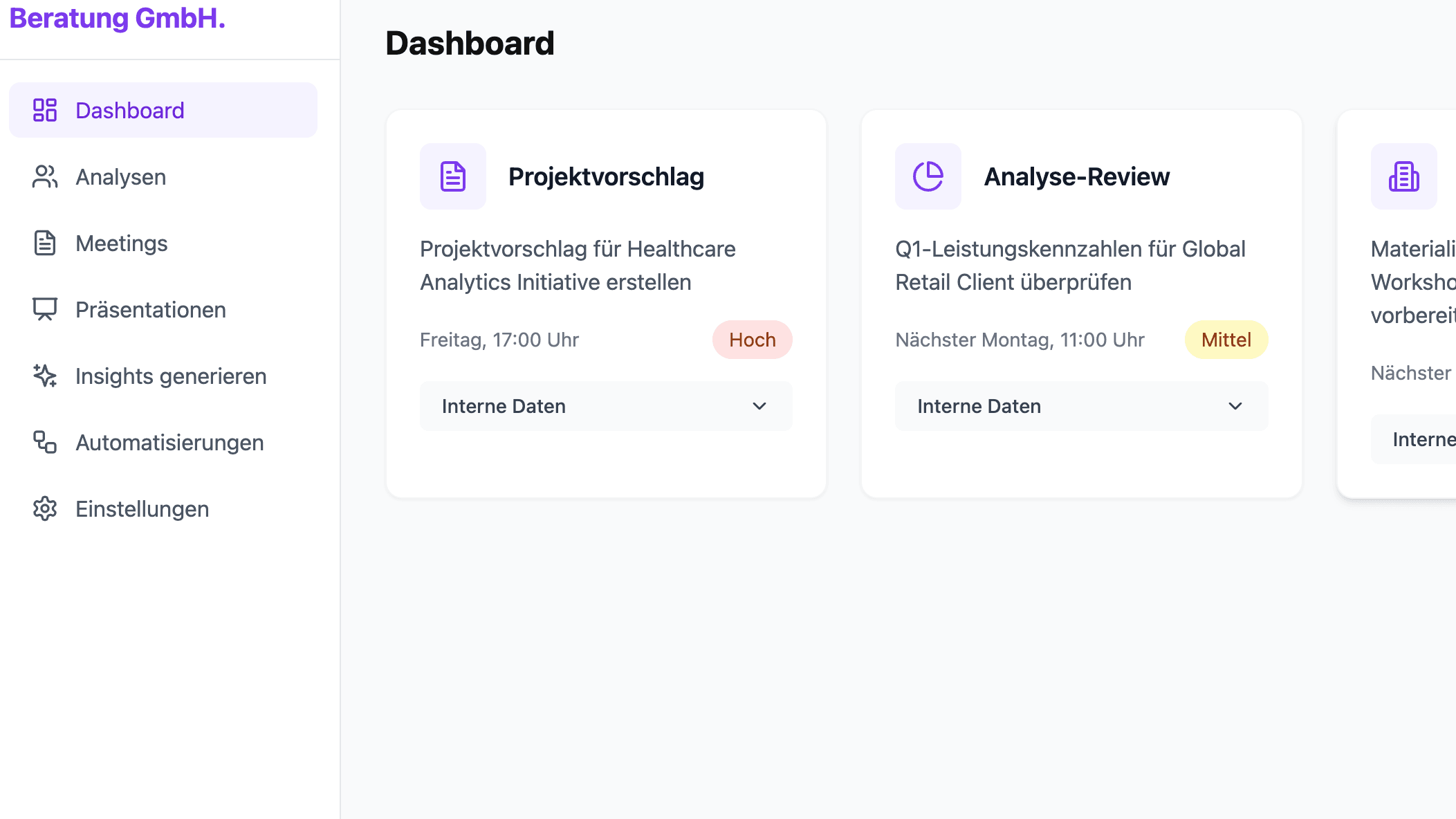Click the Analyse-Review pie chart icon
Viewport: 1456px width, 819px height.
click(x=928, y=176)
